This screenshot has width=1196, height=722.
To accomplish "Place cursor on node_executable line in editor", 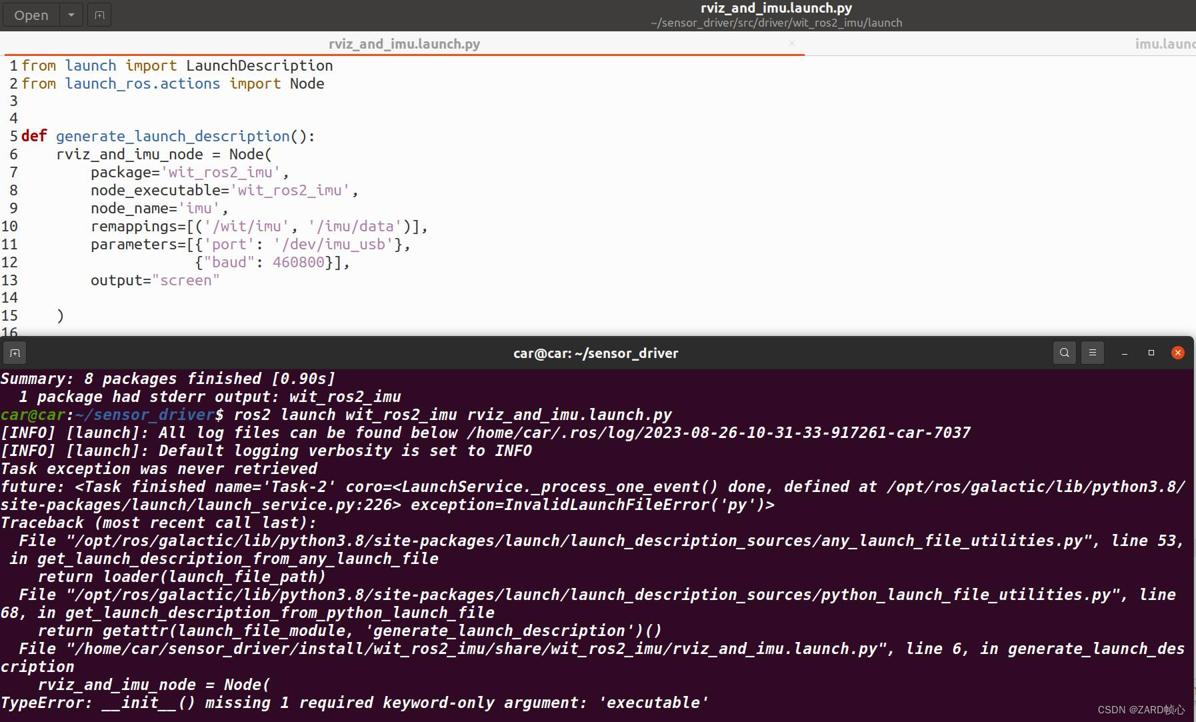I will point(223,190).
